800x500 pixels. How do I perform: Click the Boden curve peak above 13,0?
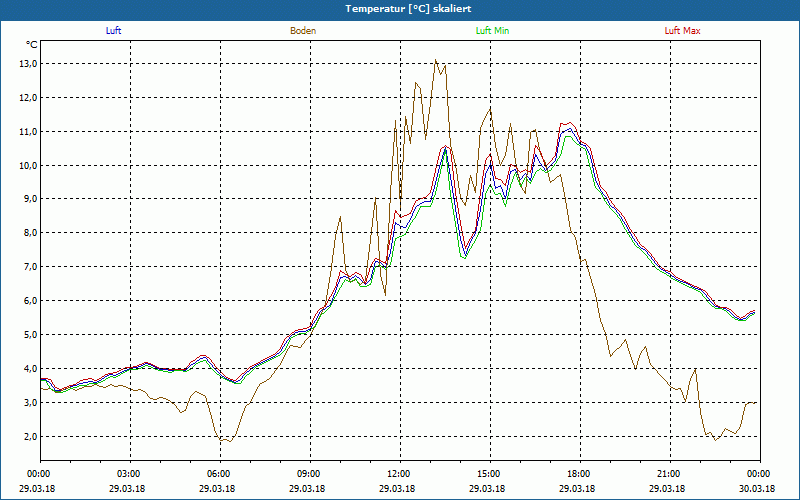[x=435, y=60]
